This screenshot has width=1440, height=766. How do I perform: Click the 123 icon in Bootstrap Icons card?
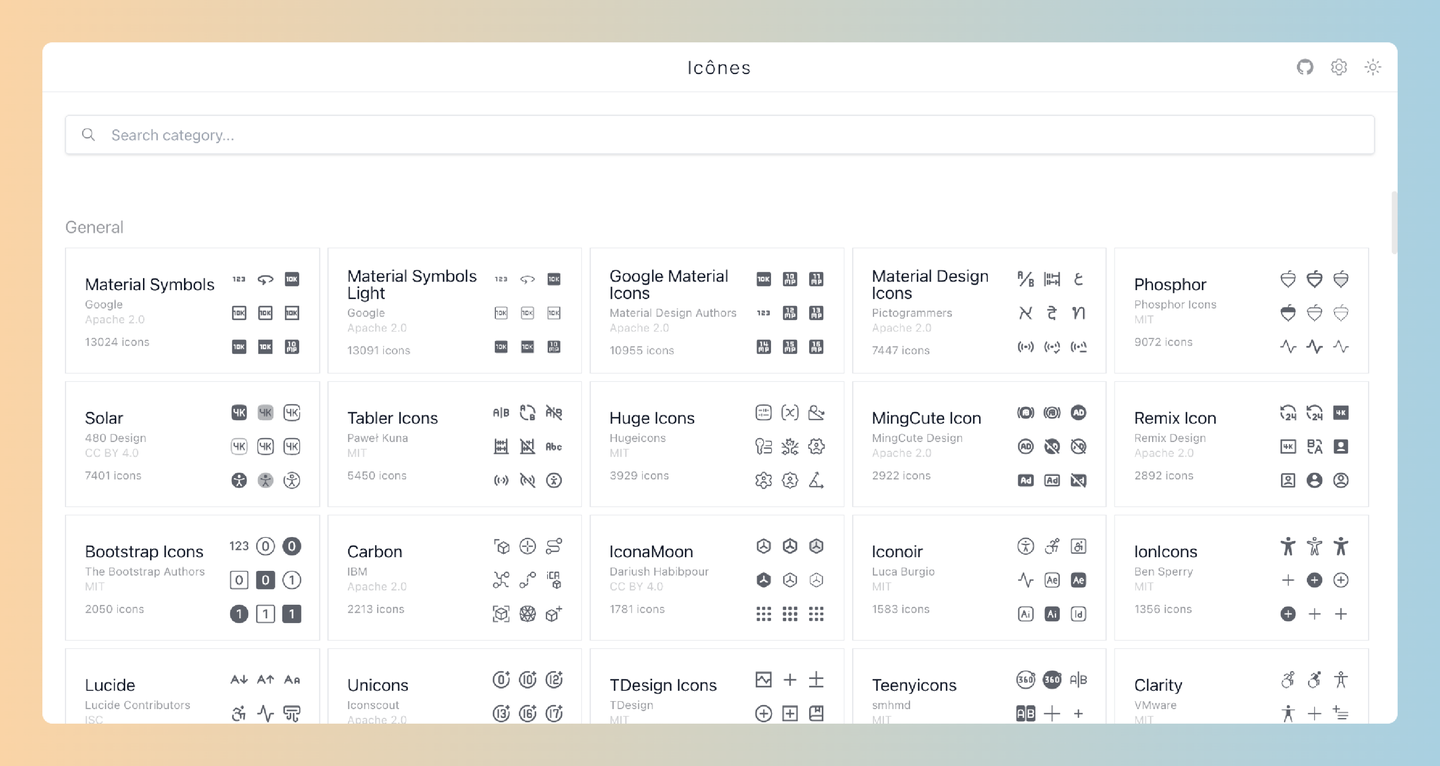click(x=239, y=546)
